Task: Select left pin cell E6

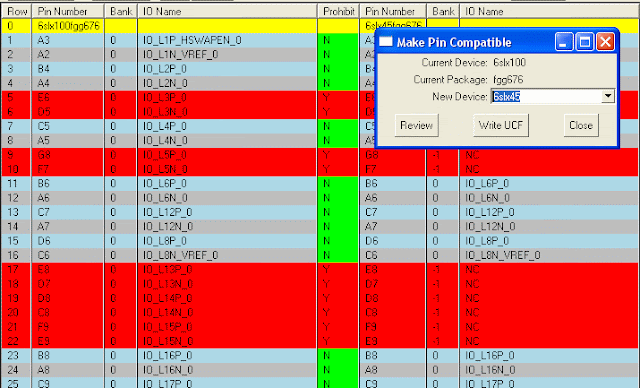Action: click(68, 98)
